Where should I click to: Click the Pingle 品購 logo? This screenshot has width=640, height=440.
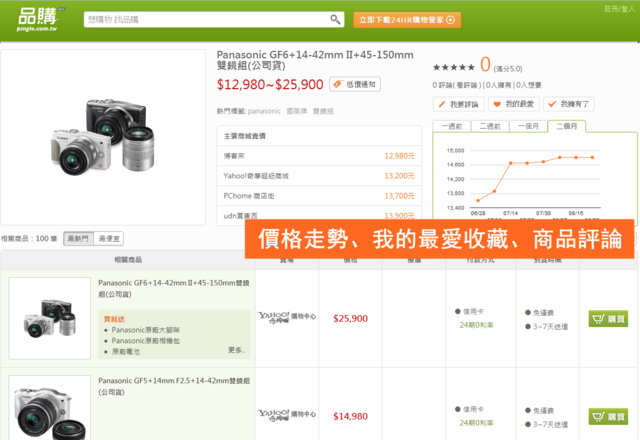coord(40,19)
